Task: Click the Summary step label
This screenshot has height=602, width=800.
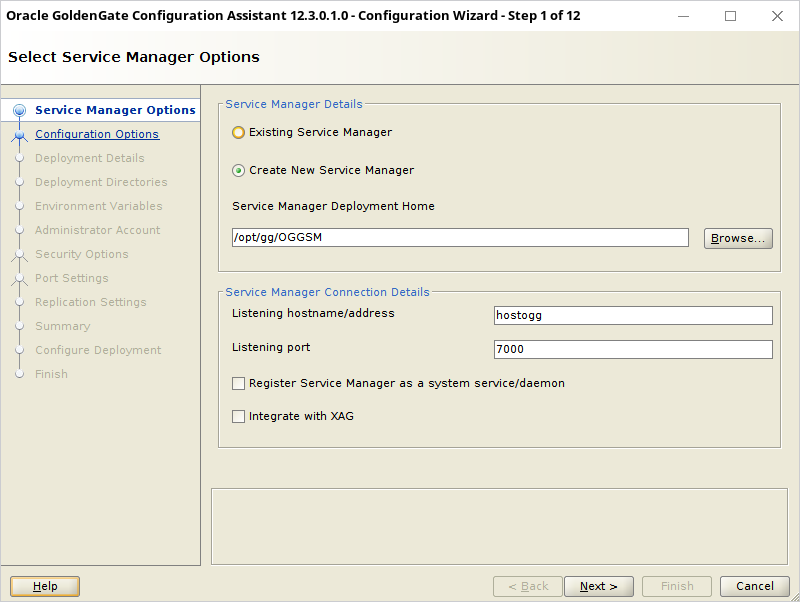Action: [x=63, y=326]
